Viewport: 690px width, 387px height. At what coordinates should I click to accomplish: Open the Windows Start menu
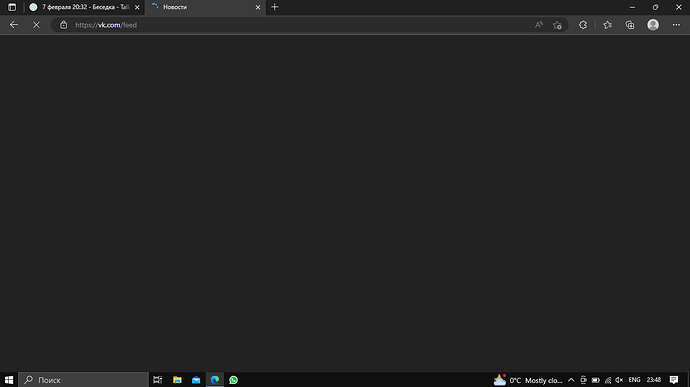click(9, 380)
